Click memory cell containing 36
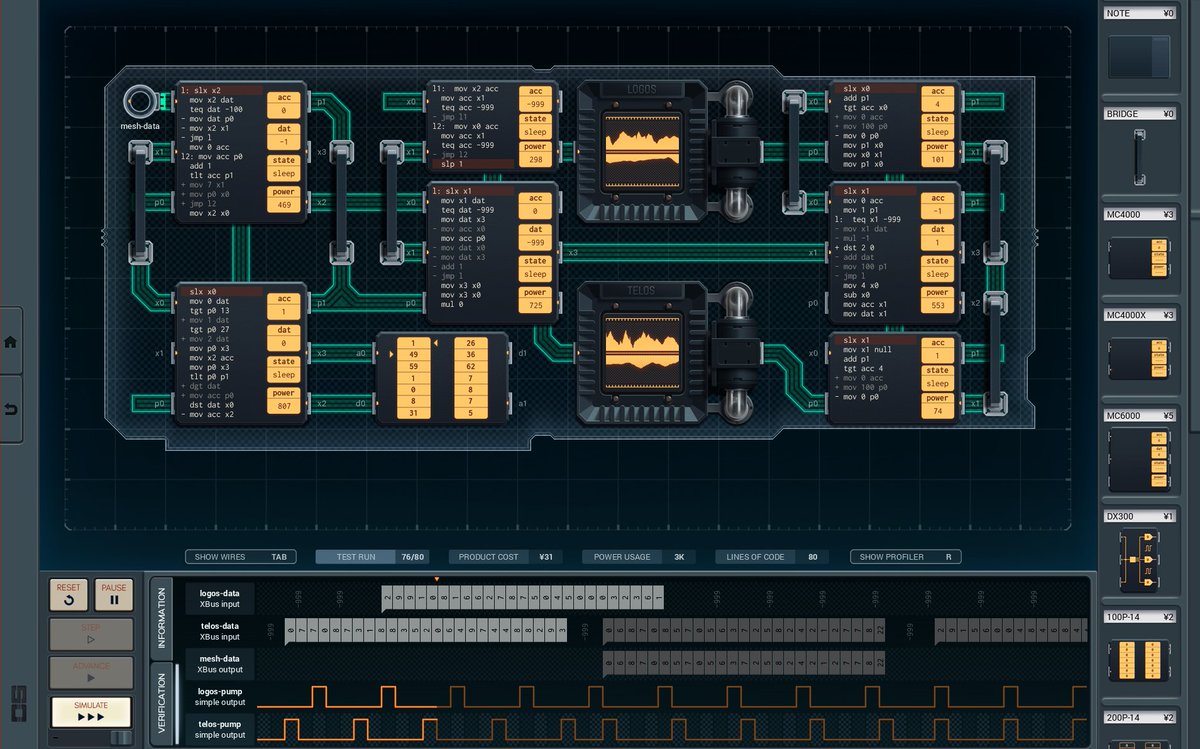Image resolution: width=1200 pixels, height=749 pixels. 470,354
